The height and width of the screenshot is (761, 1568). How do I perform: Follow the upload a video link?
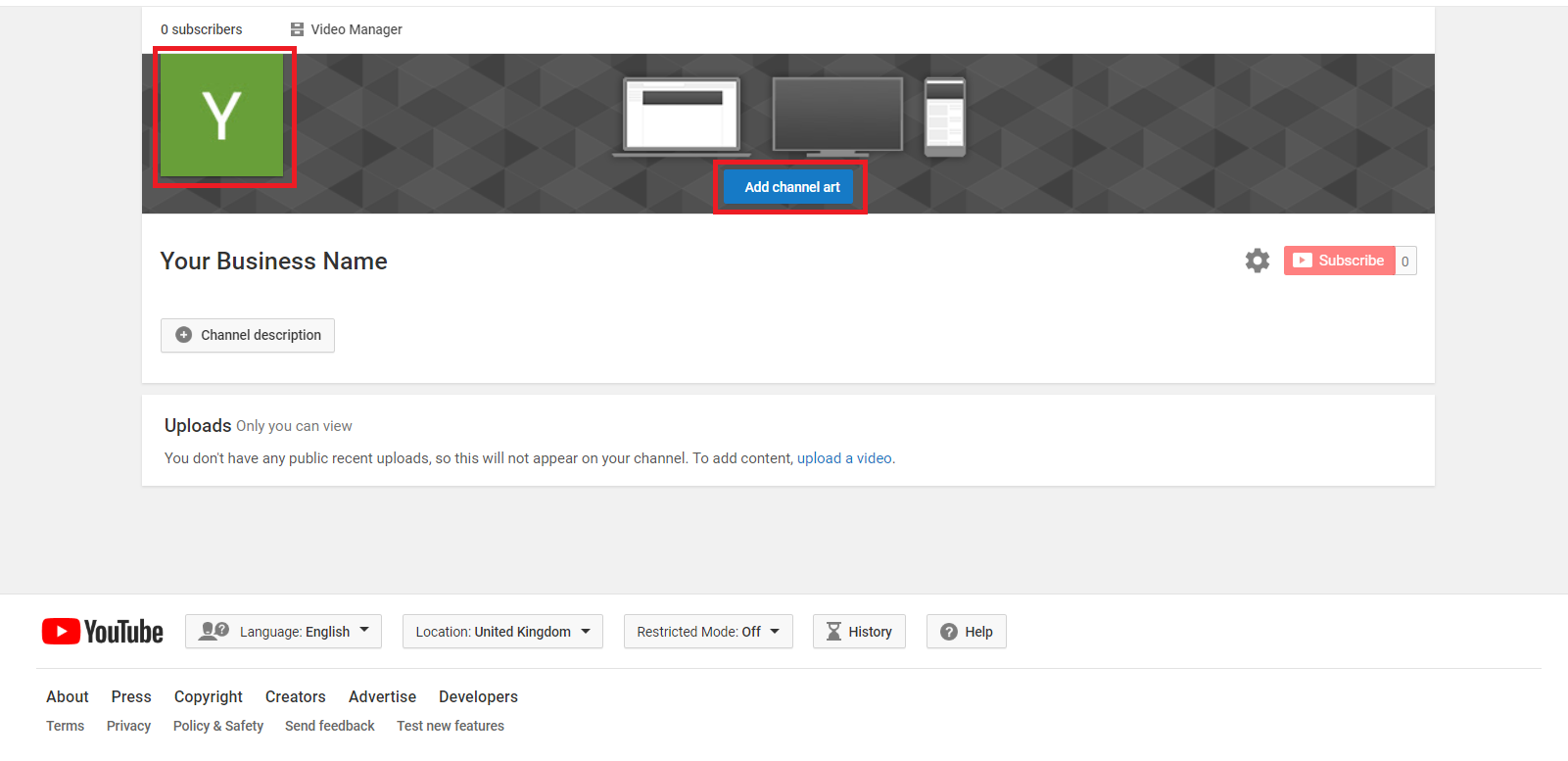click(844, 458)
